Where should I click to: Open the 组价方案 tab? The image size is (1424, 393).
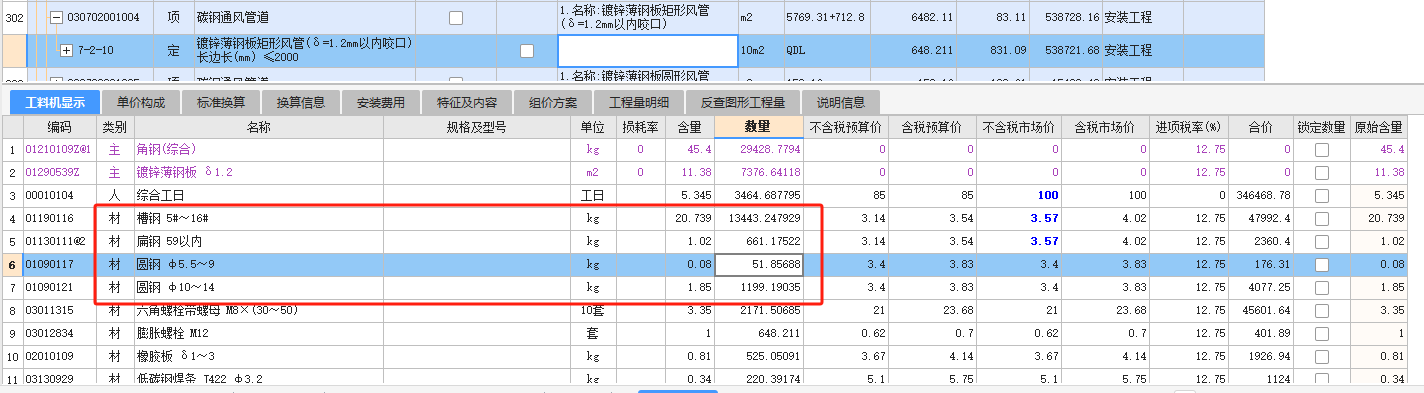tap(553, 101)
